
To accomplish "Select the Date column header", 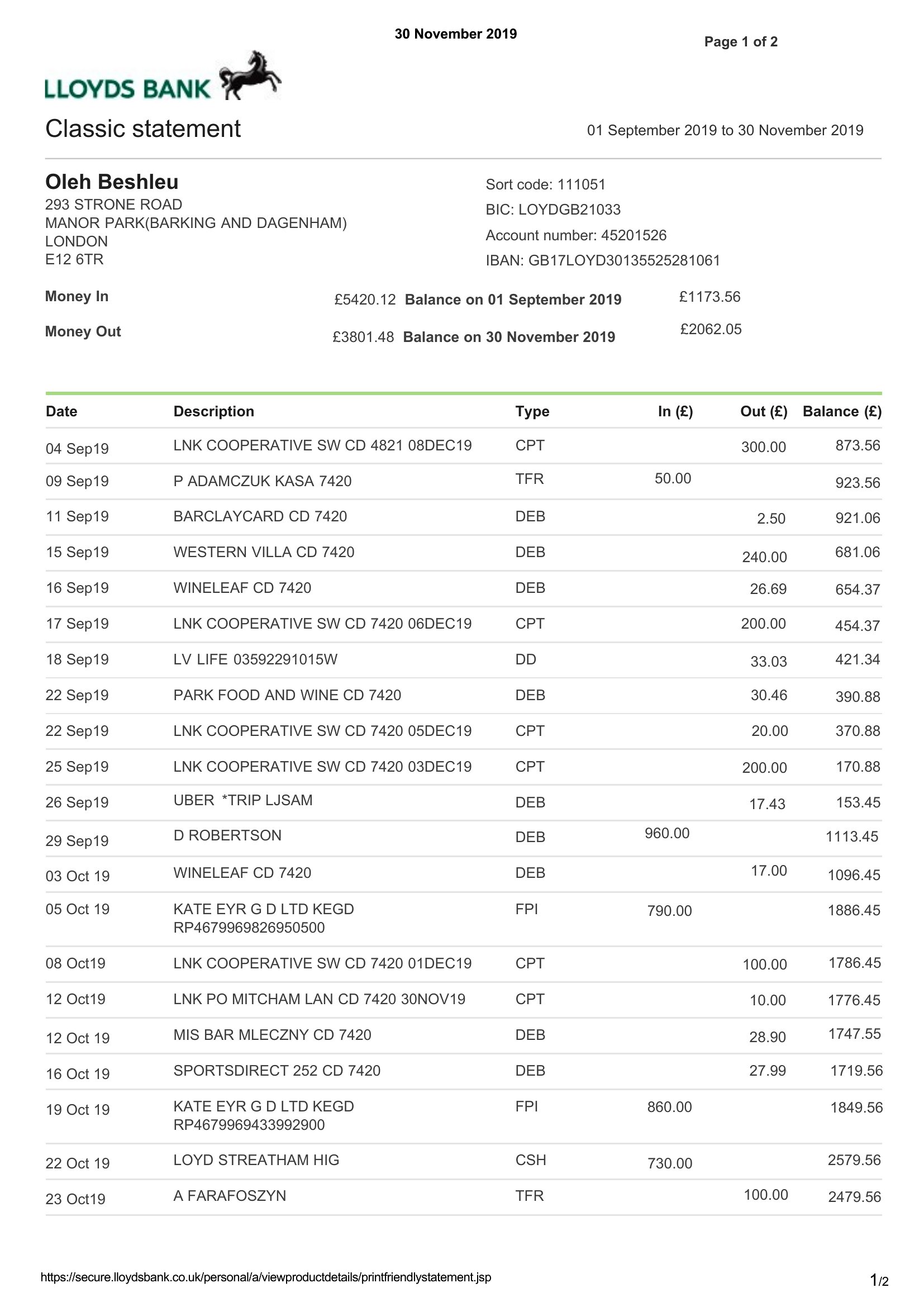I will (x=61, y=412).
